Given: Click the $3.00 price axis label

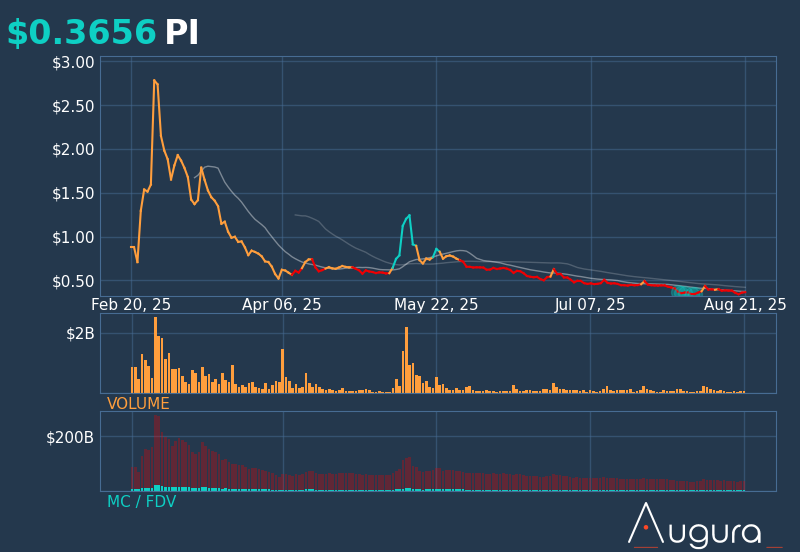Looking at the screenshot, I should [73, 63].
